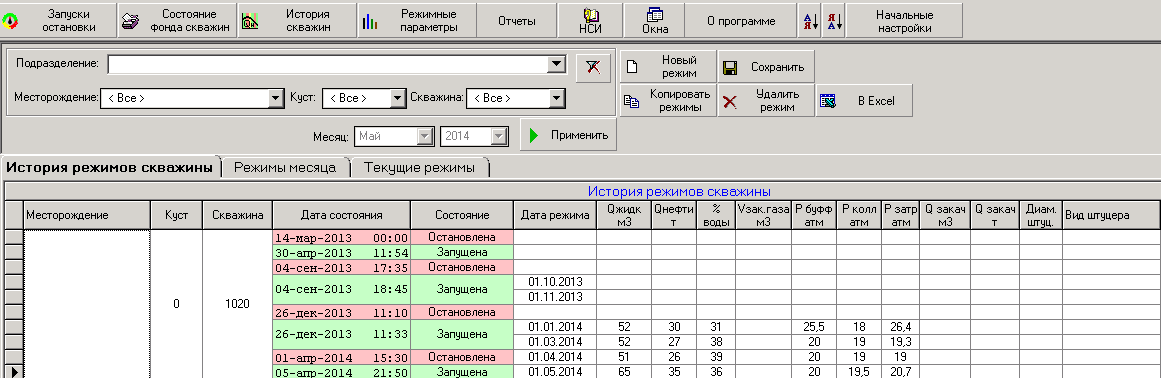Viewport: 1164px width, 383px height.
Task: Open the year dropdown showing 2014
Action: [x=499, y=137]
